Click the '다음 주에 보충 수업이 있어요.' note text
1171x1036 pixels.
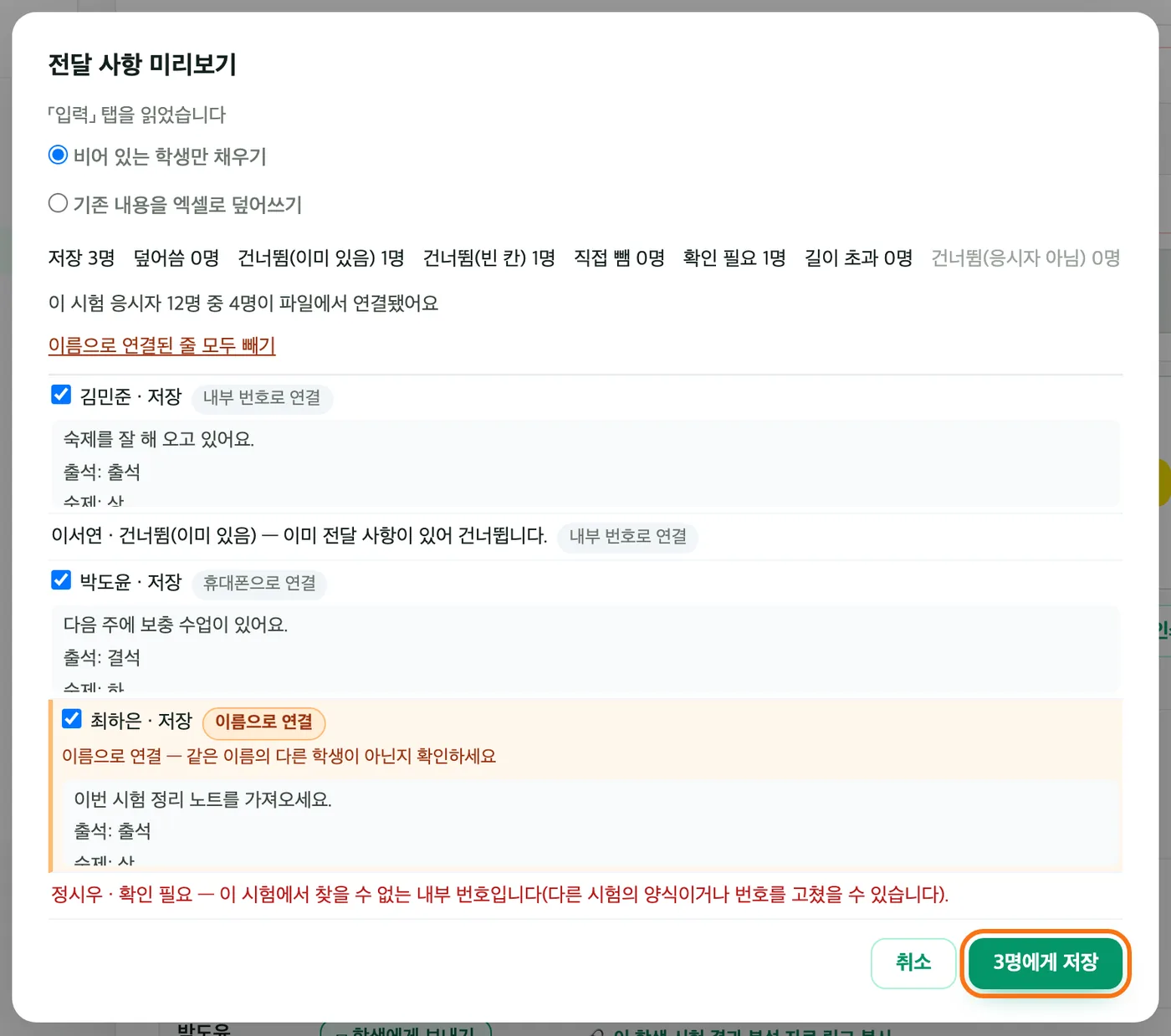point(176,625)
